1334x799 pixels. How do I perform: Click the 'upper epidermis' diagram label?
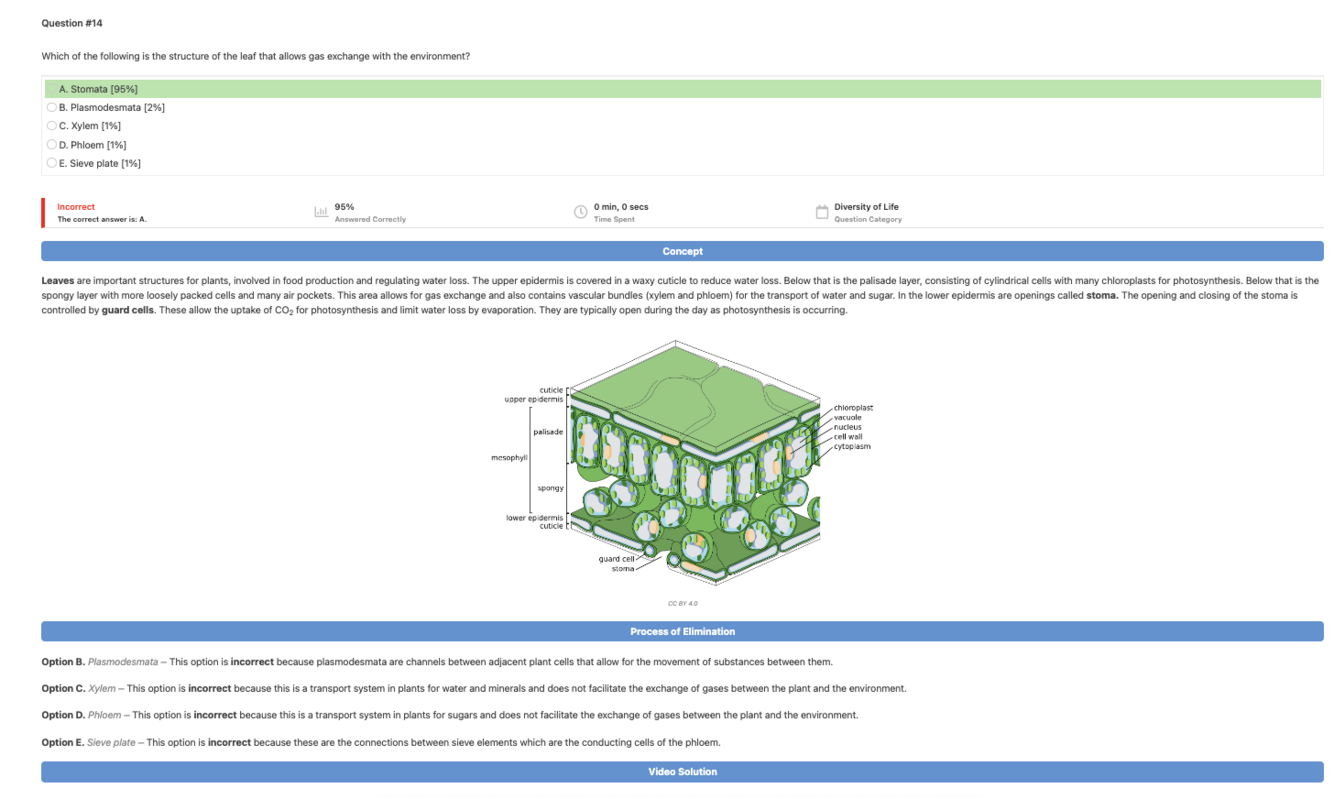pyautogui.click(x=534, y=399)
